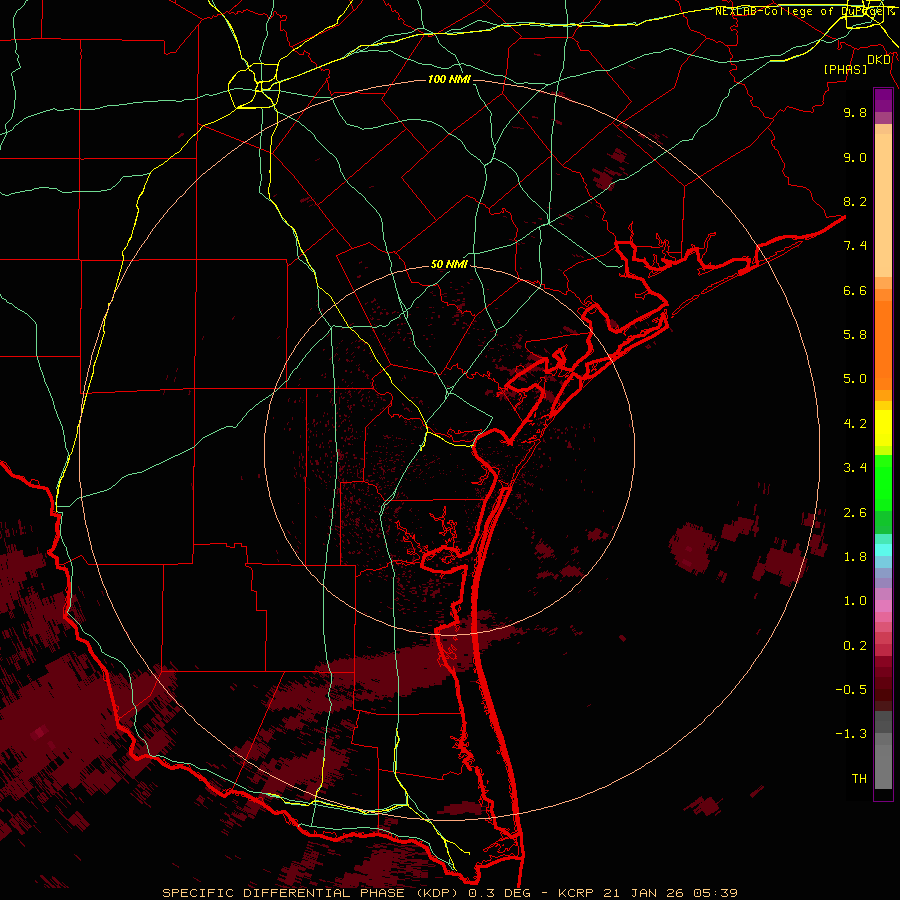Click the 100 NMI range ring label
Image resolution: width=900 pixels, height=900 pixels.
click(449, 79)
